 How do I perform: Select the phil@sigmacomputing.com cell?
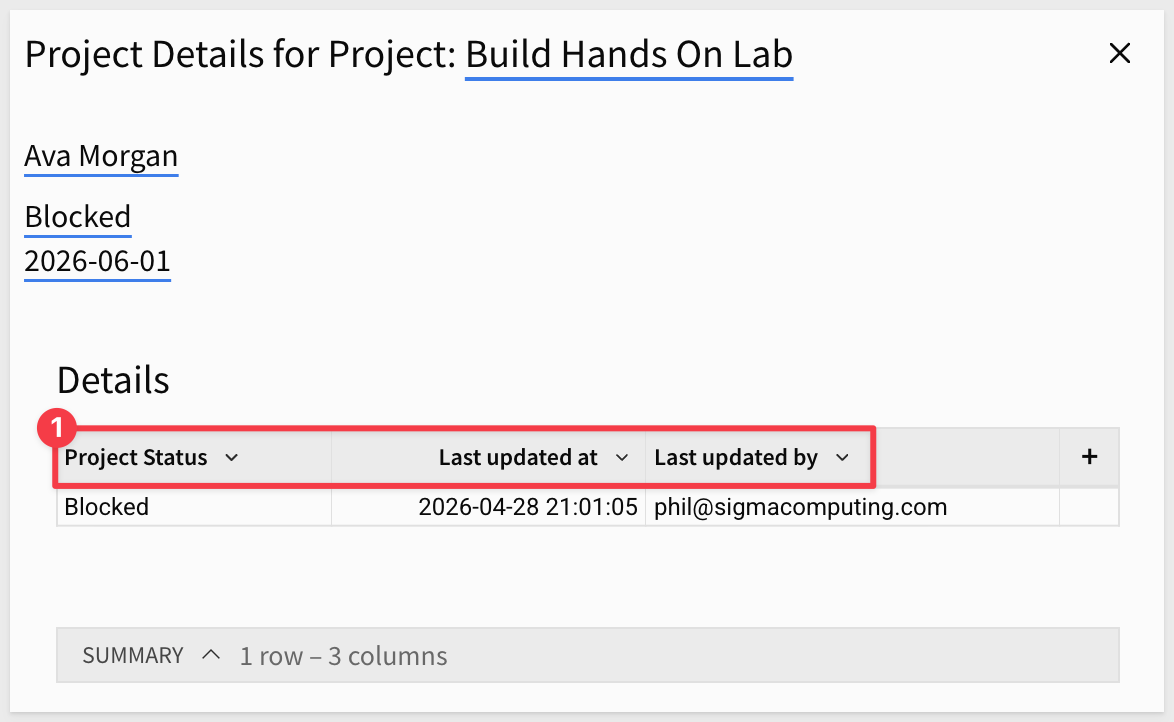[x=852, y=507]
